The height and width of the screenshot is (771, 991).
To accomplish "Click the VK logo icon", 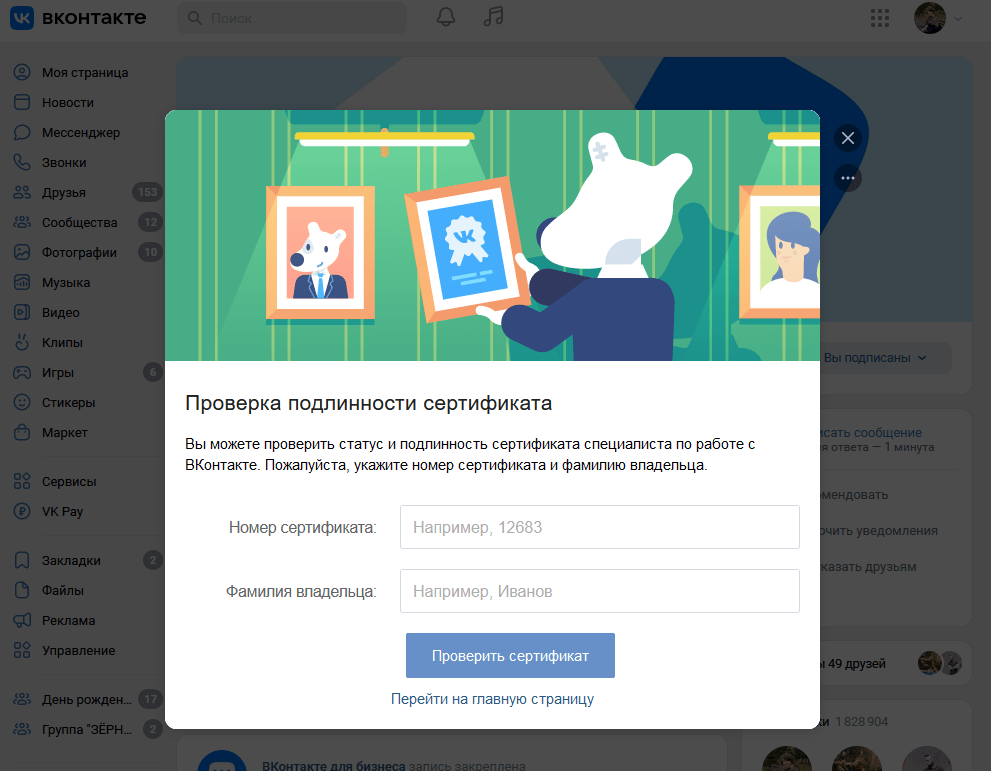I will (x=22, y=18).
